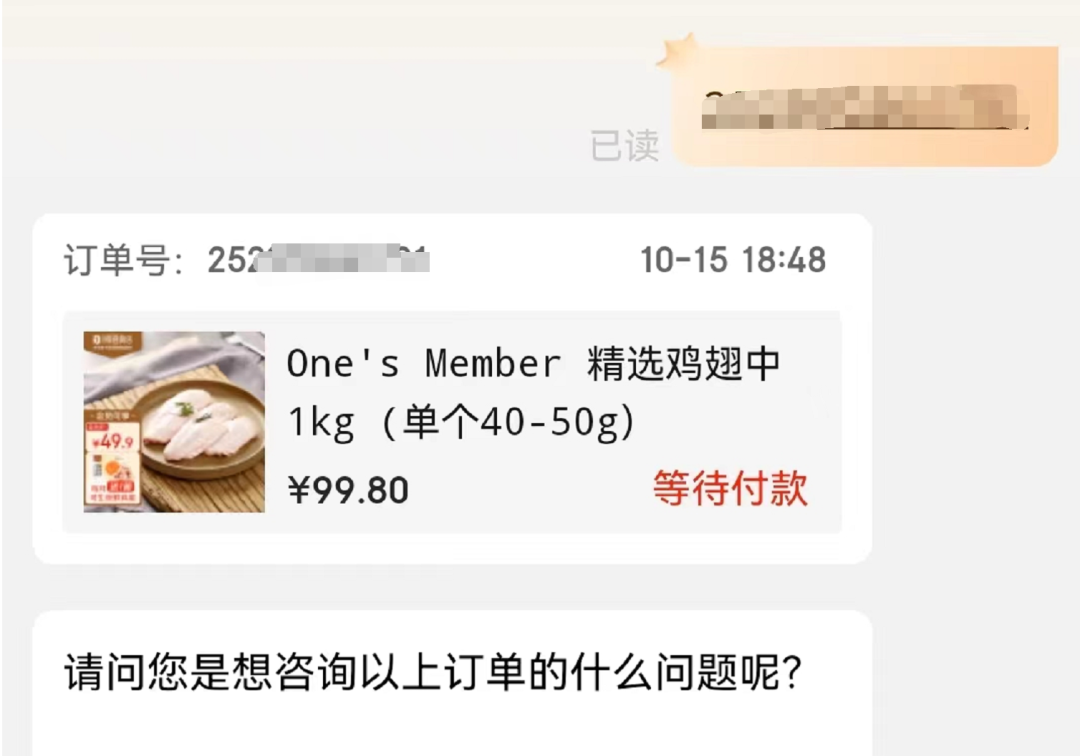Select the white order card header area

[x=452, y=260]
